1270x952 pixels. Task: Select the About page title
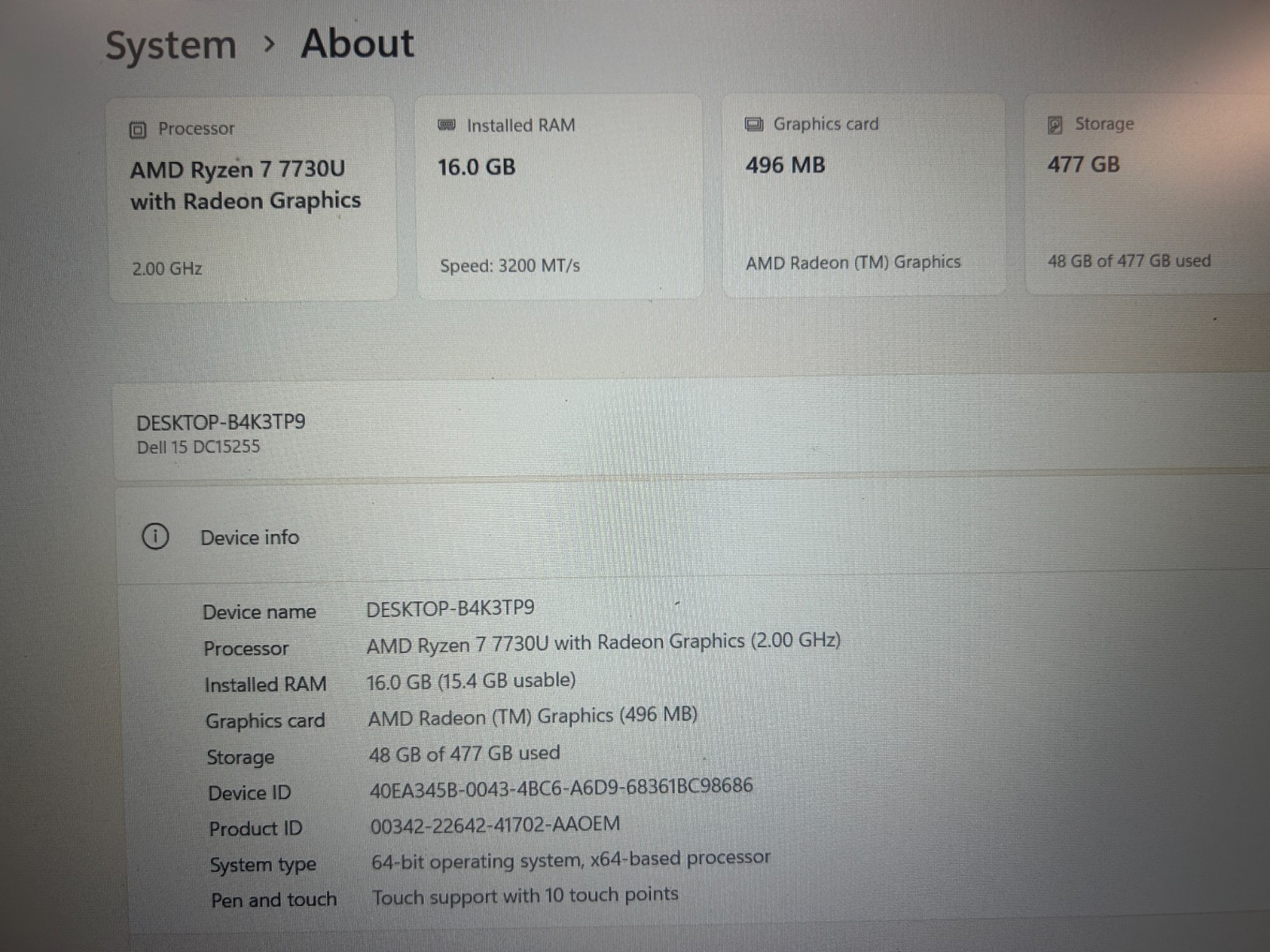(x=357, y=43)
